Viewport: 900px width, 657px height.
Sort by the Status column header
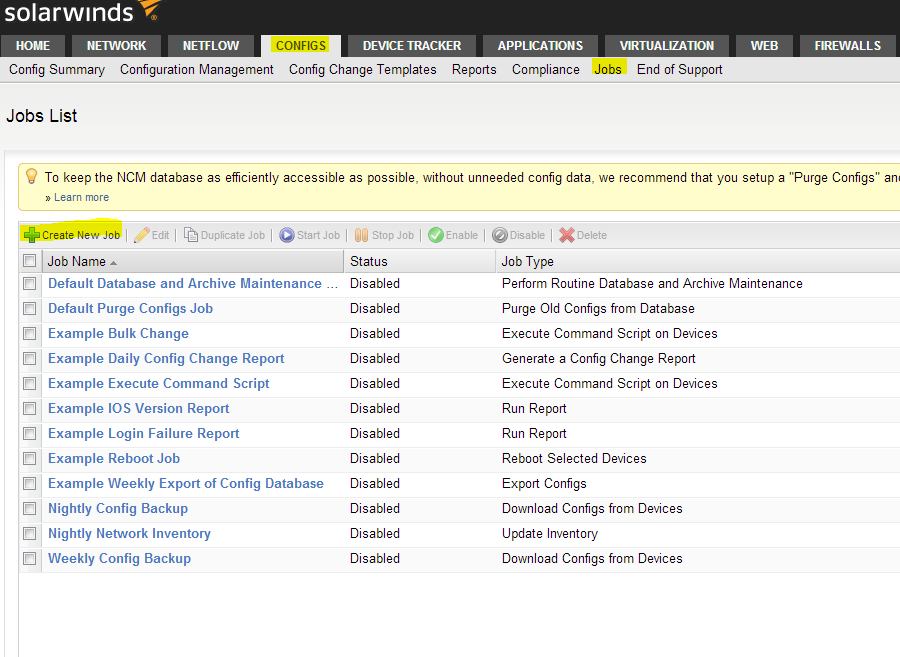click(420, 261)
